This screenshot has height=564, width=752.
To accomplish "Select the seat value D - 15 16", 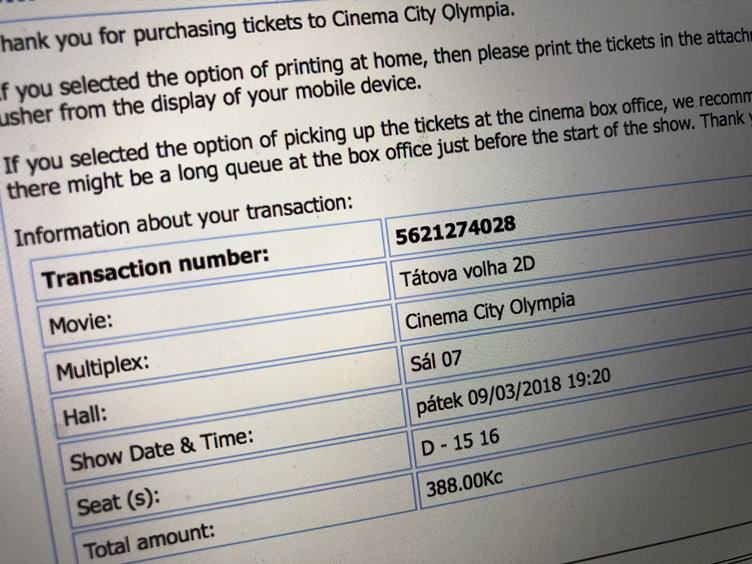I will pos(461,446).
